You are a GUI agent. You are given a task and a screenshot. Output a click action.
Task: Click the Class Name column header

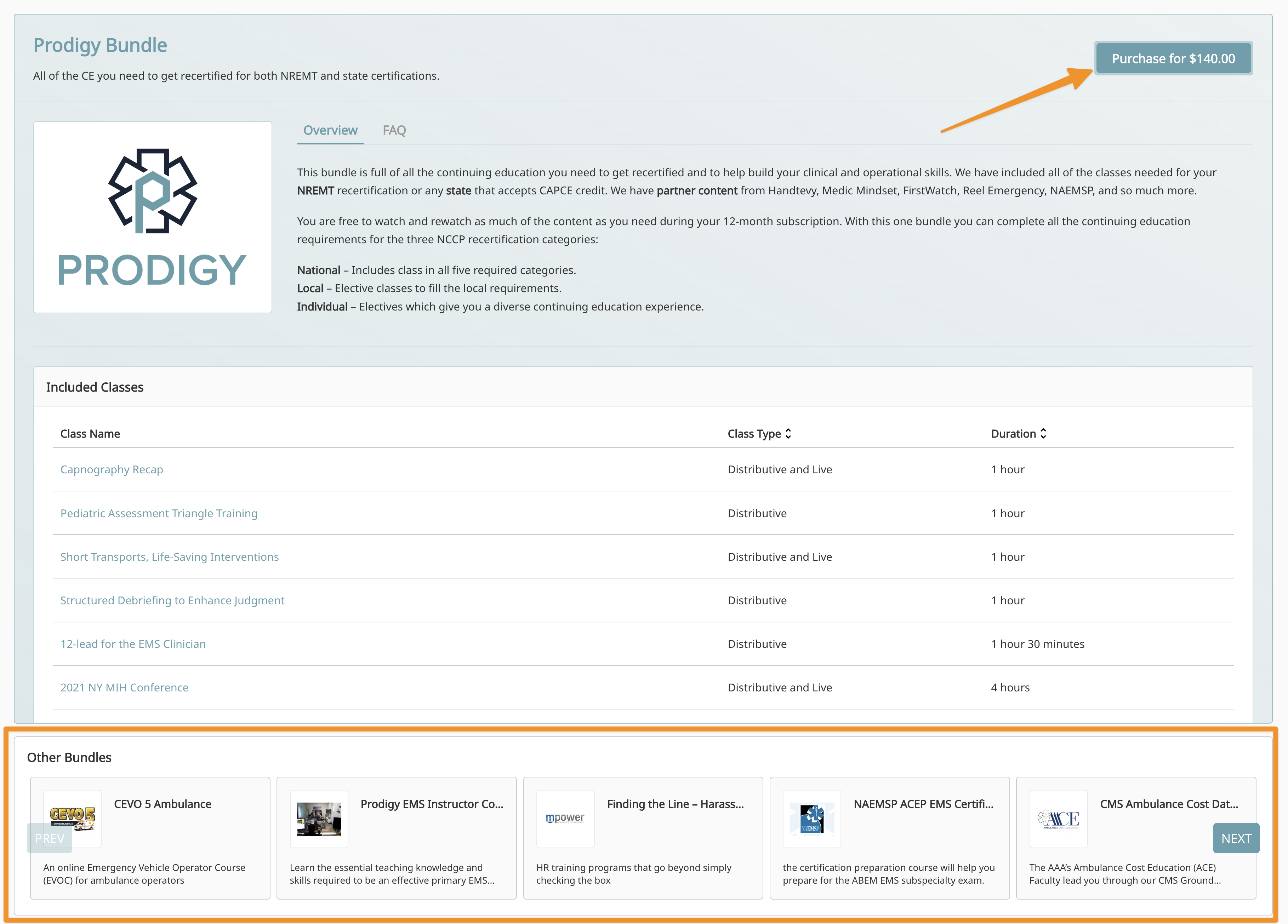coord(90,434)
